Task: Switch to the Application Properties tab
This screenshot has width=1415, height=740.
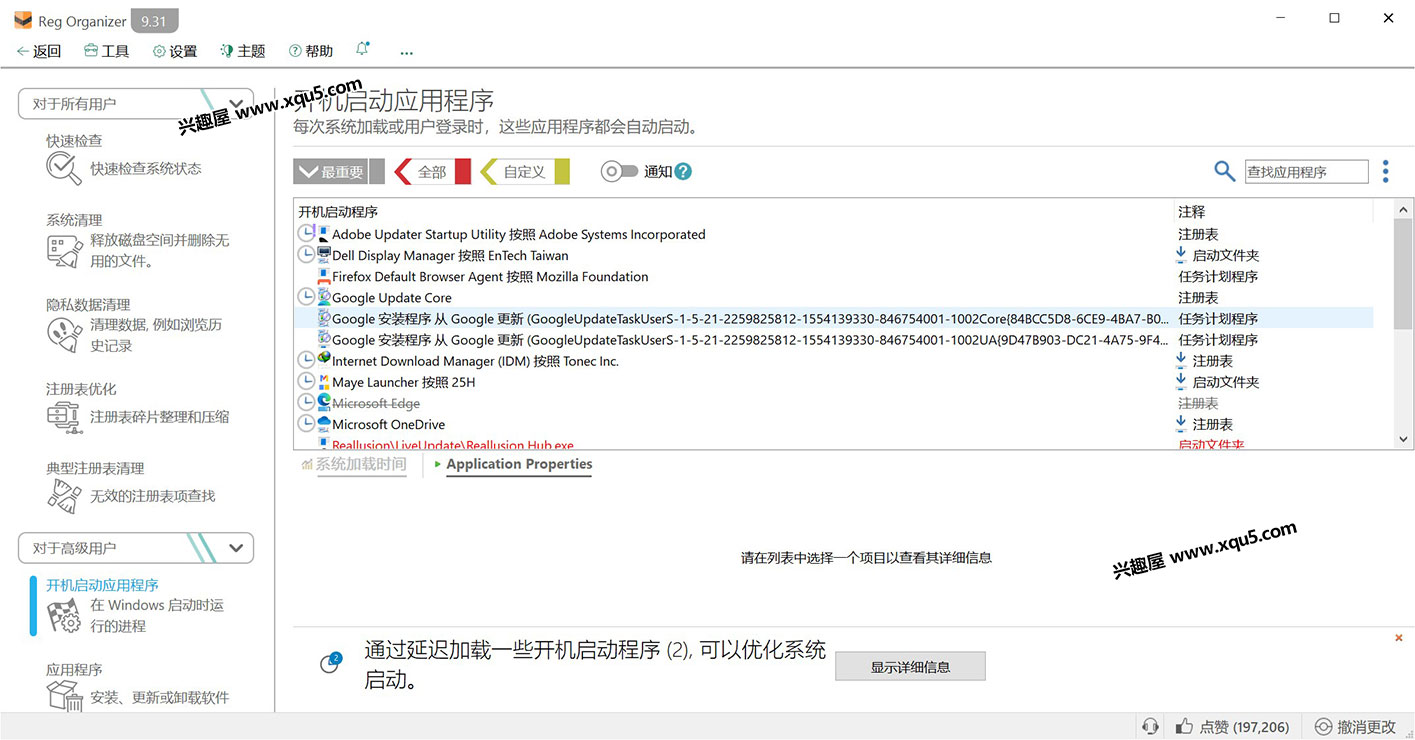Action: [519, 464]
